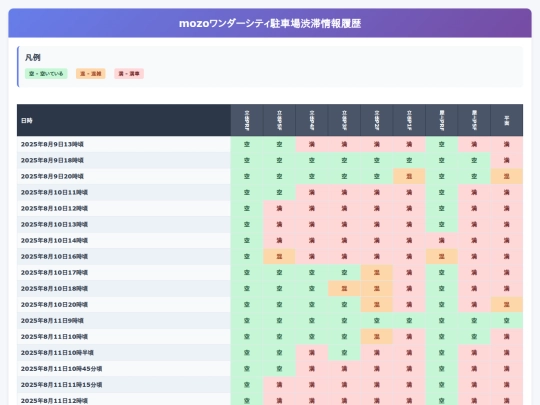The width and height of the screenshot is (540, 405).
Task: Click pink 満 cell under 立体P4F for 8月9日13時頃
Action: [312, 144]
